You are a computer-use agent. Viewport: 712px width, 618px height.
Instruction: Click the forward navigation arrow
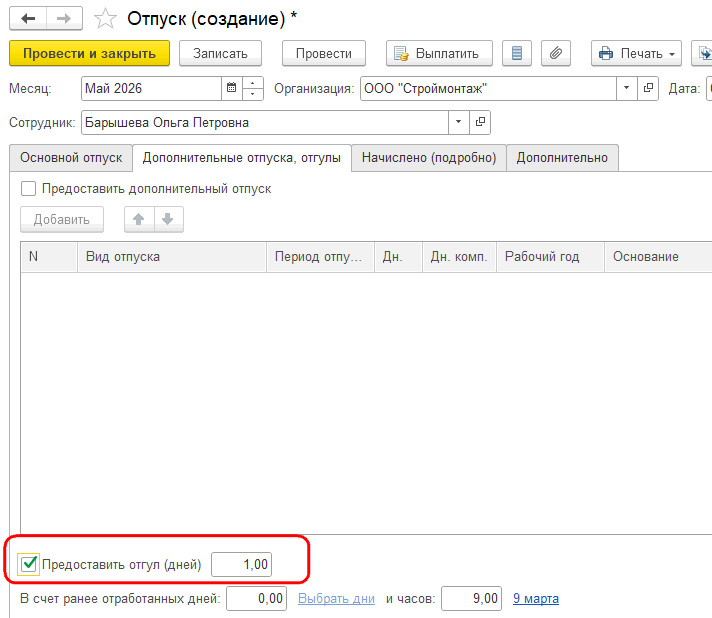[64, 19]
